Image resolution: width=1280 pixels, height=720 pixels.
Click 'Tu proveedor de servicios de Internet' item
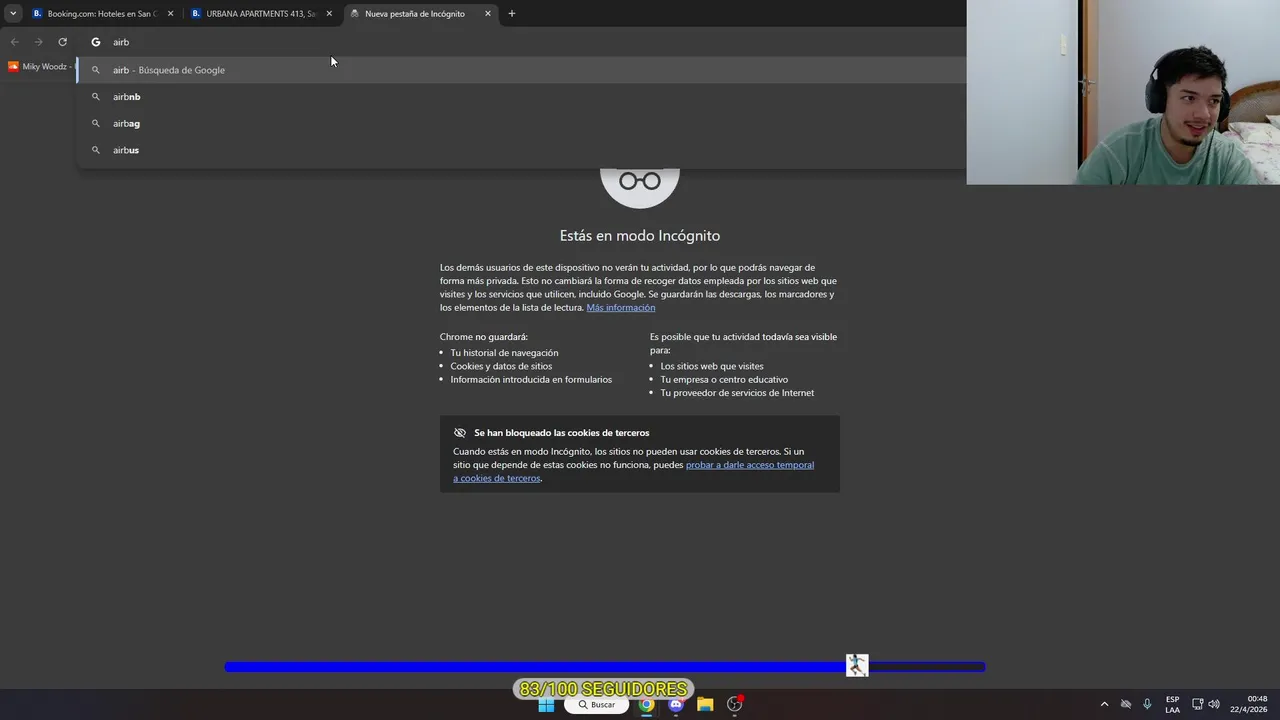(737, 393)
